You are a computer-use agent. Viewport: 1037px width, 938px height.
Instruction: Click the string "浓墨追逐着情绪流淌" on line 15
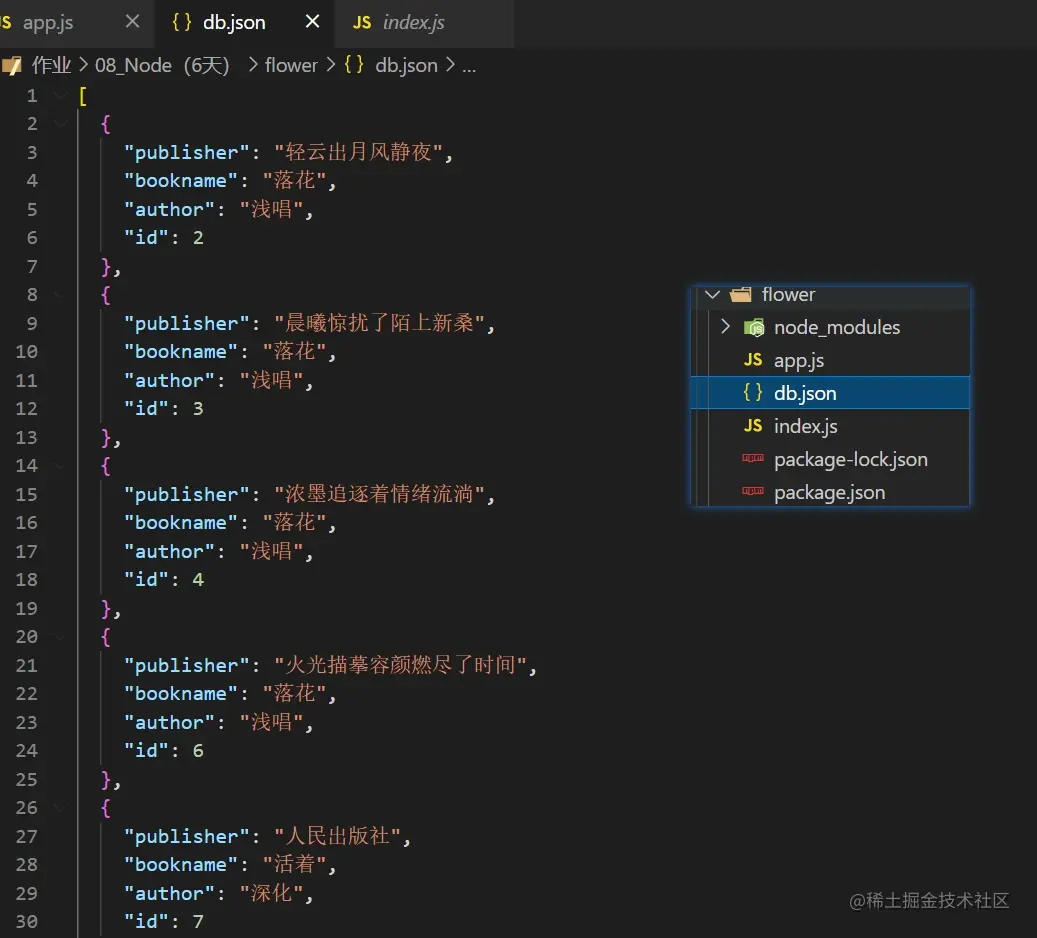[x=379, y=494]
